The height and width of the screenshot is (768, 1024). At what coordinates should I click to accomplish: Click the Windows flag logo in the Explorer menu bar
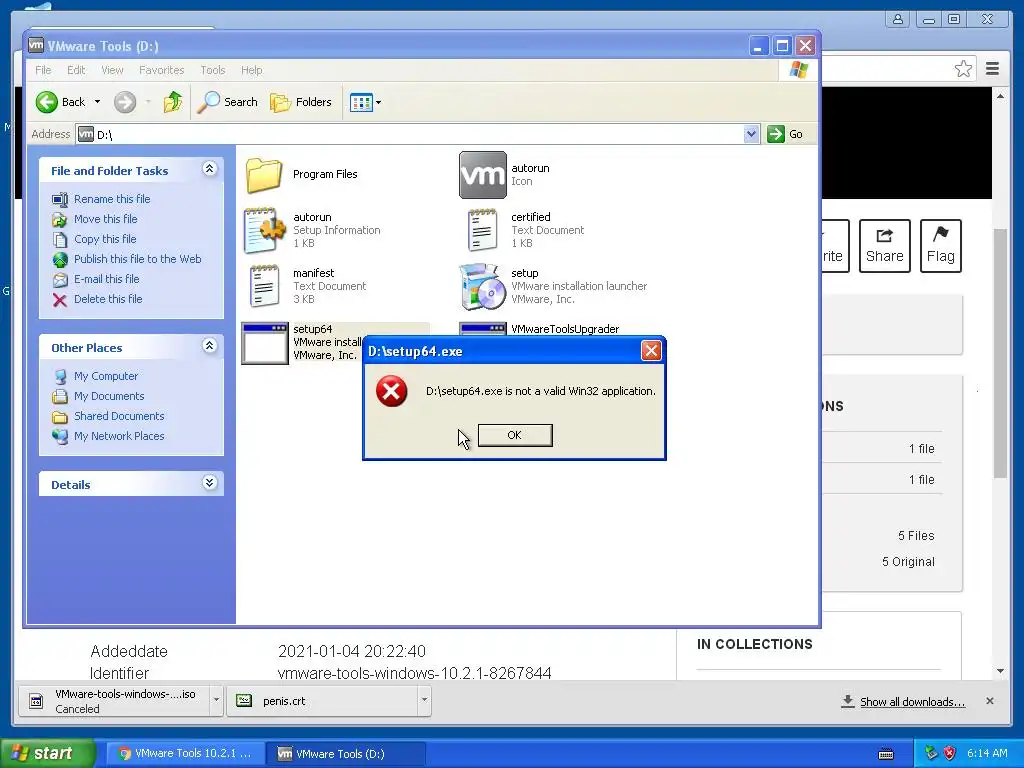[798, 70]
